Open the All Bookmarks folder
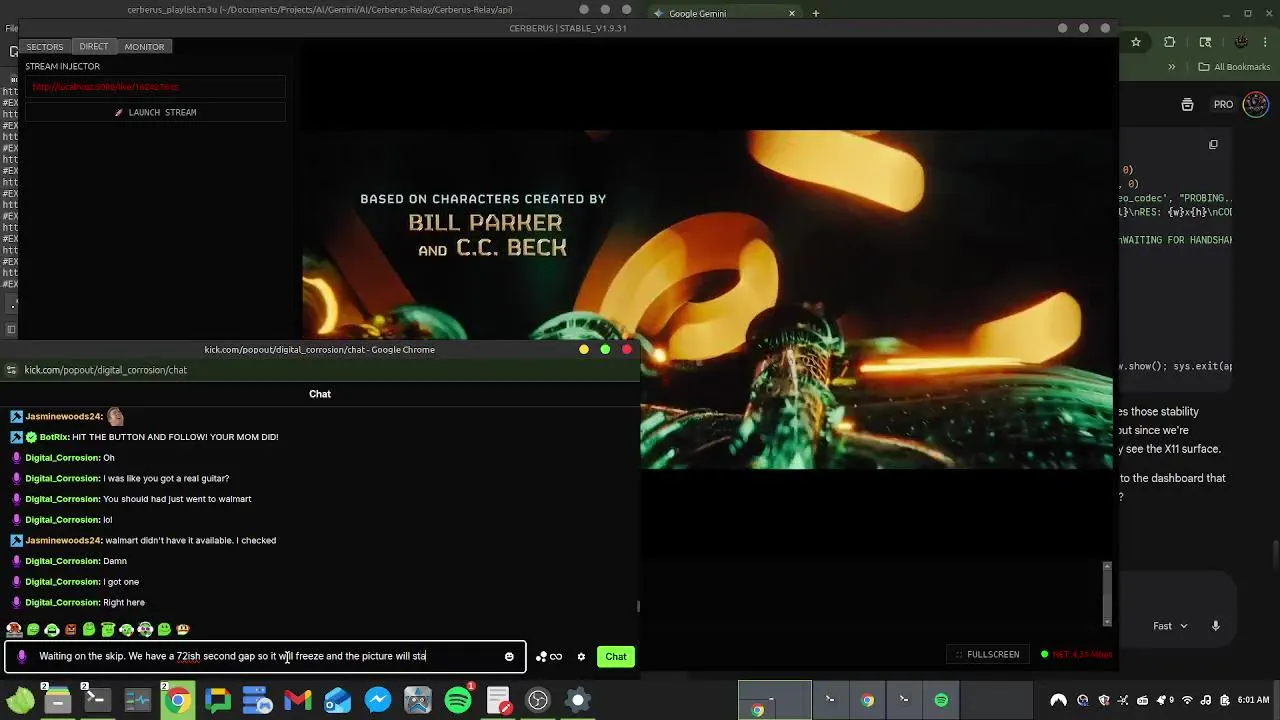 [1234, 67]
